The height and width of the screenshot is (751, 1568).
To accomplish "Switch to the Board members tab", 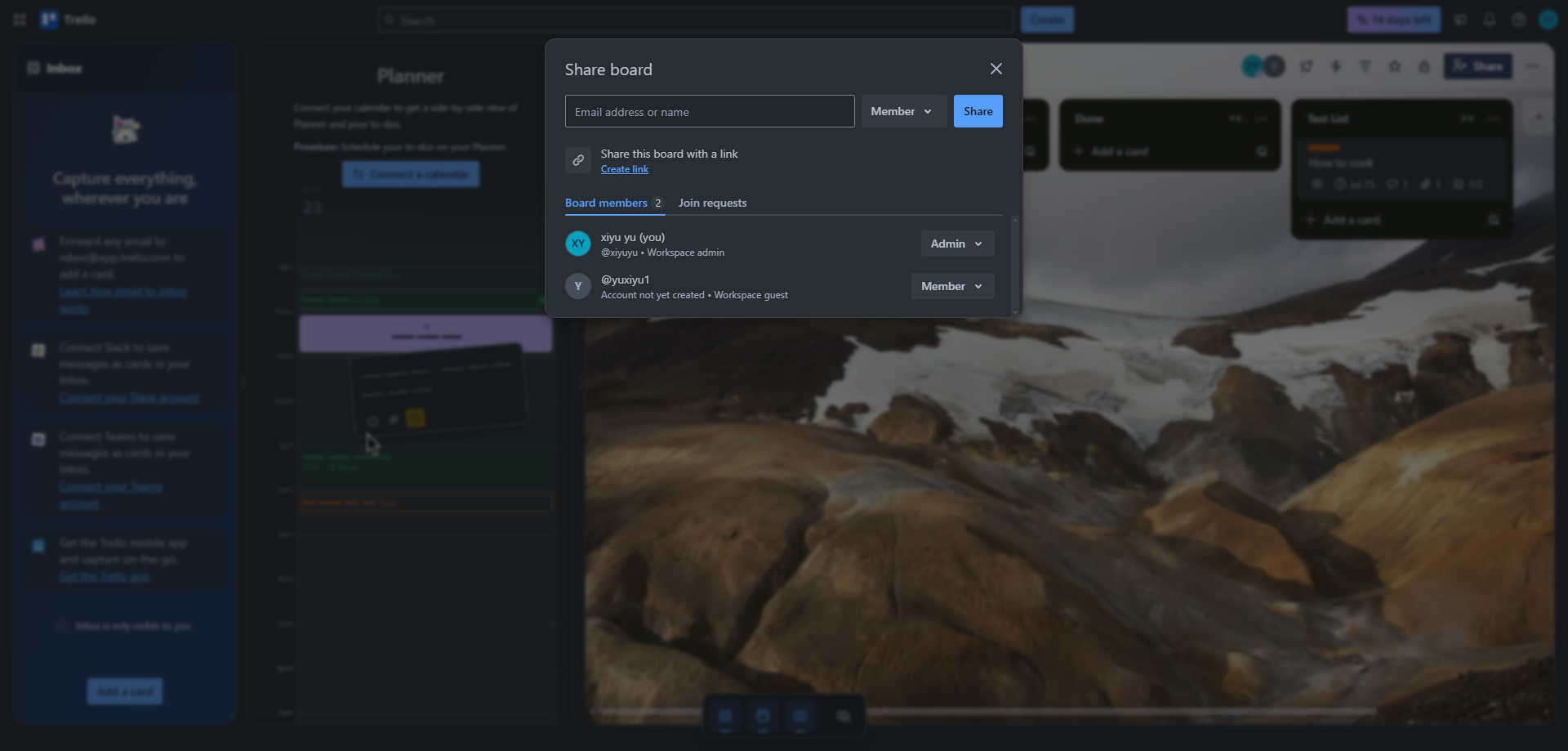I will click(x=614, y=203).
